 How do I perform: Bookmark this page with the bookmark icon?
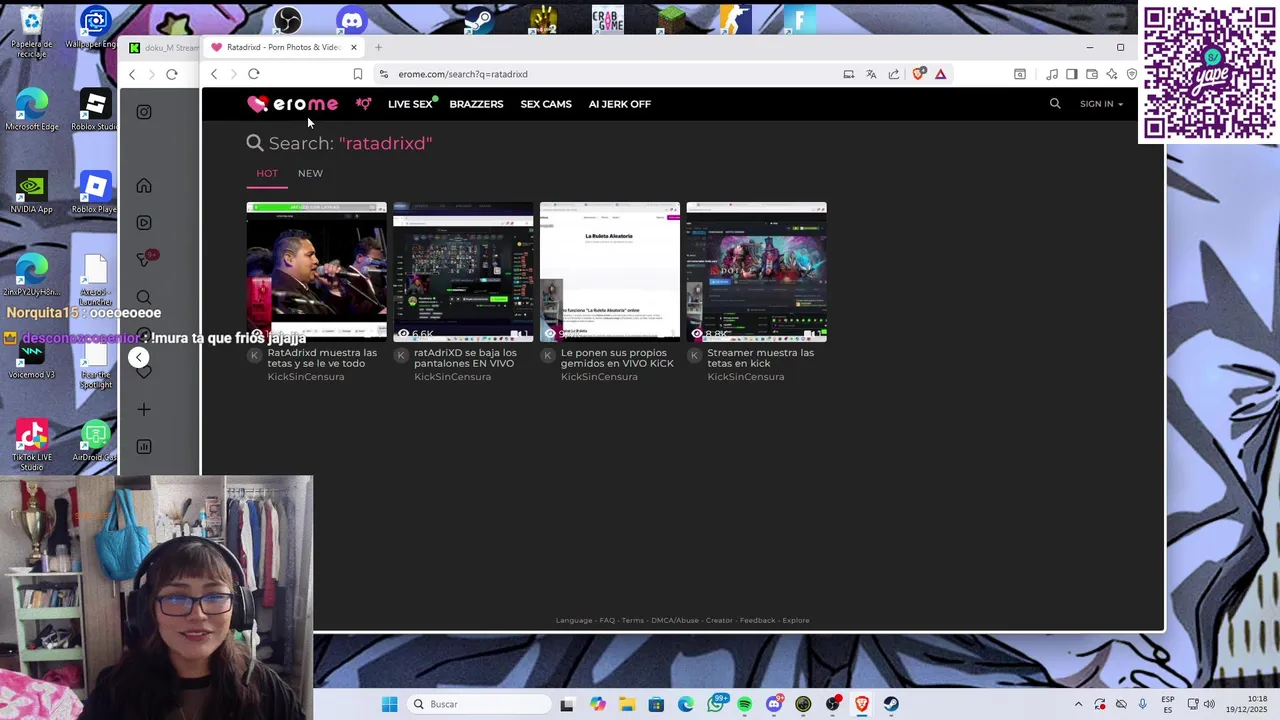click(x=358, y=74)
